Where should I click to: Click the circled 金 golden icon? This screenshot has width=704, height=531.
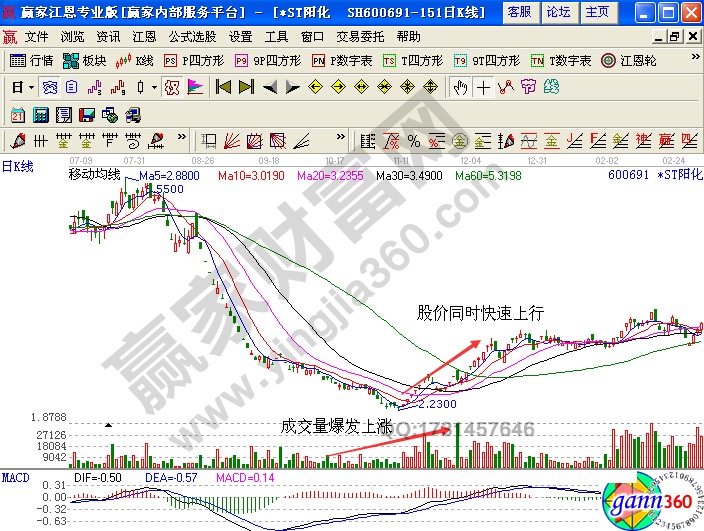(x=460, y=141)
